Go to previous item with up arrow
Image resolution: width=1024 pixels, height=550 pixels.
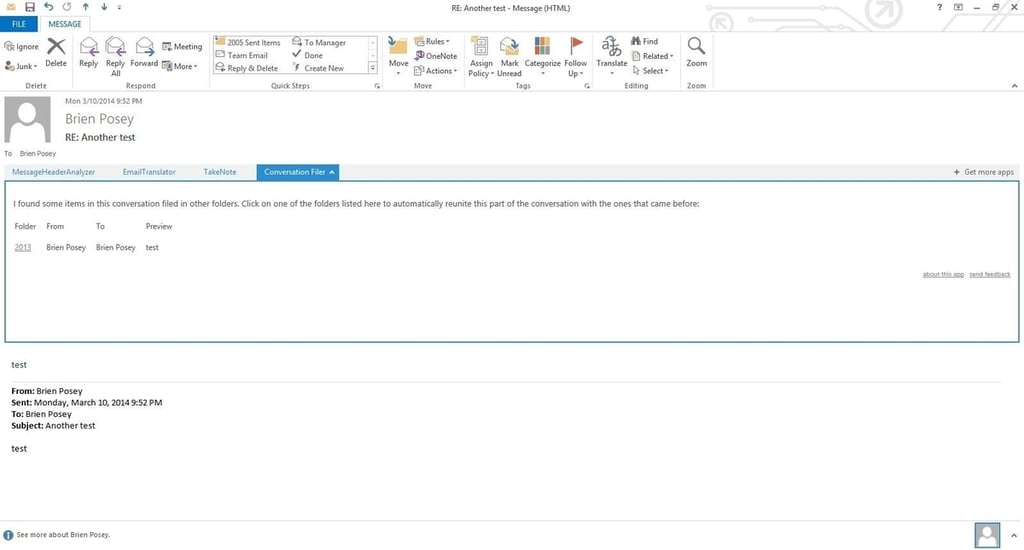coord(86,7)
